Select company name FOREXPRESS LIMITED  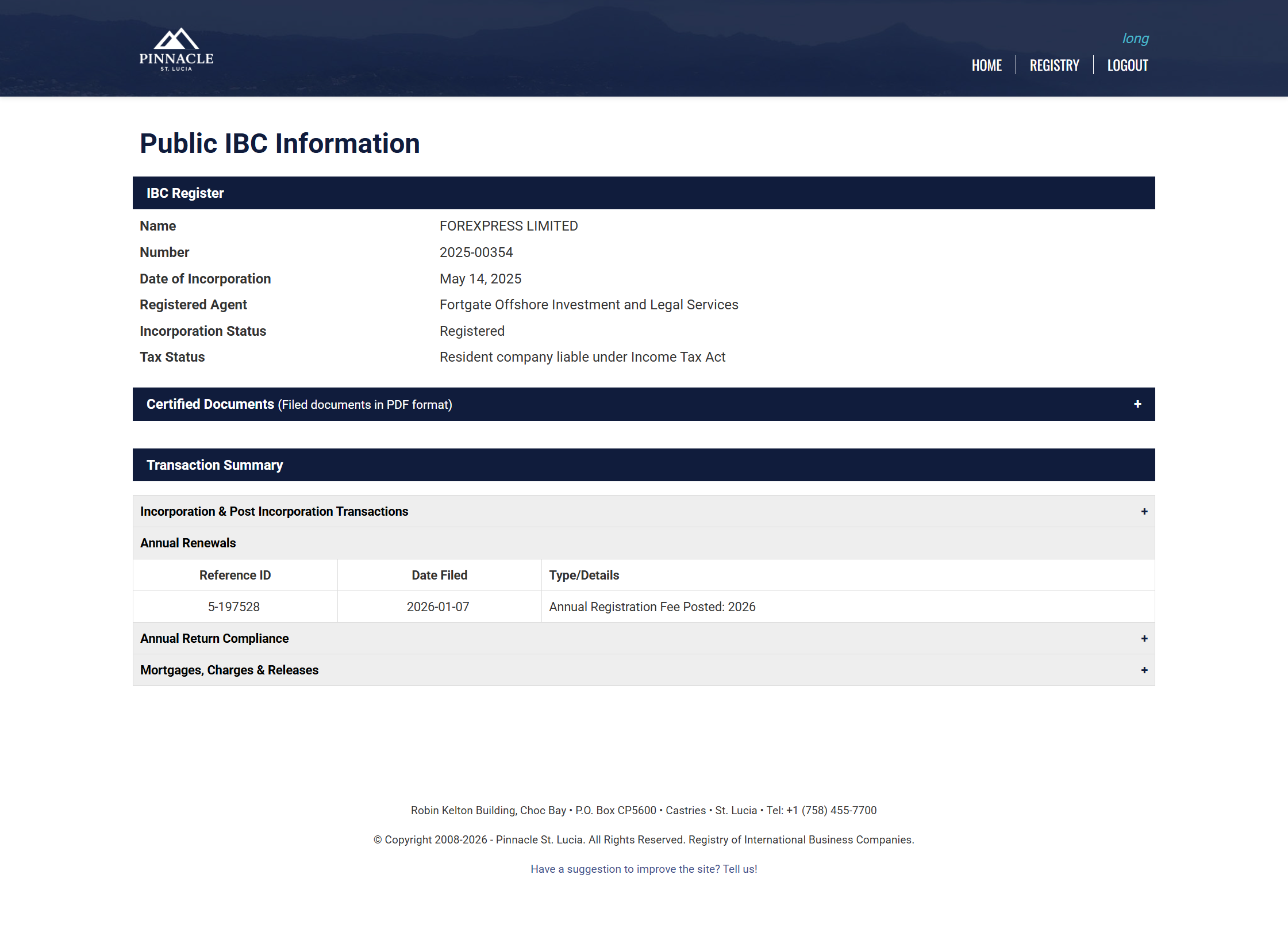(509, 226)
